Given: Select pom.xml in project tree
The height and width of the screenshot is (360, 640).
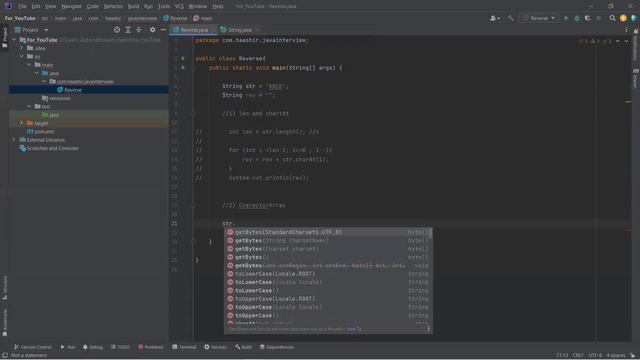Looking at the screenshot, I should pyautogui.click(x=44, y=131).
